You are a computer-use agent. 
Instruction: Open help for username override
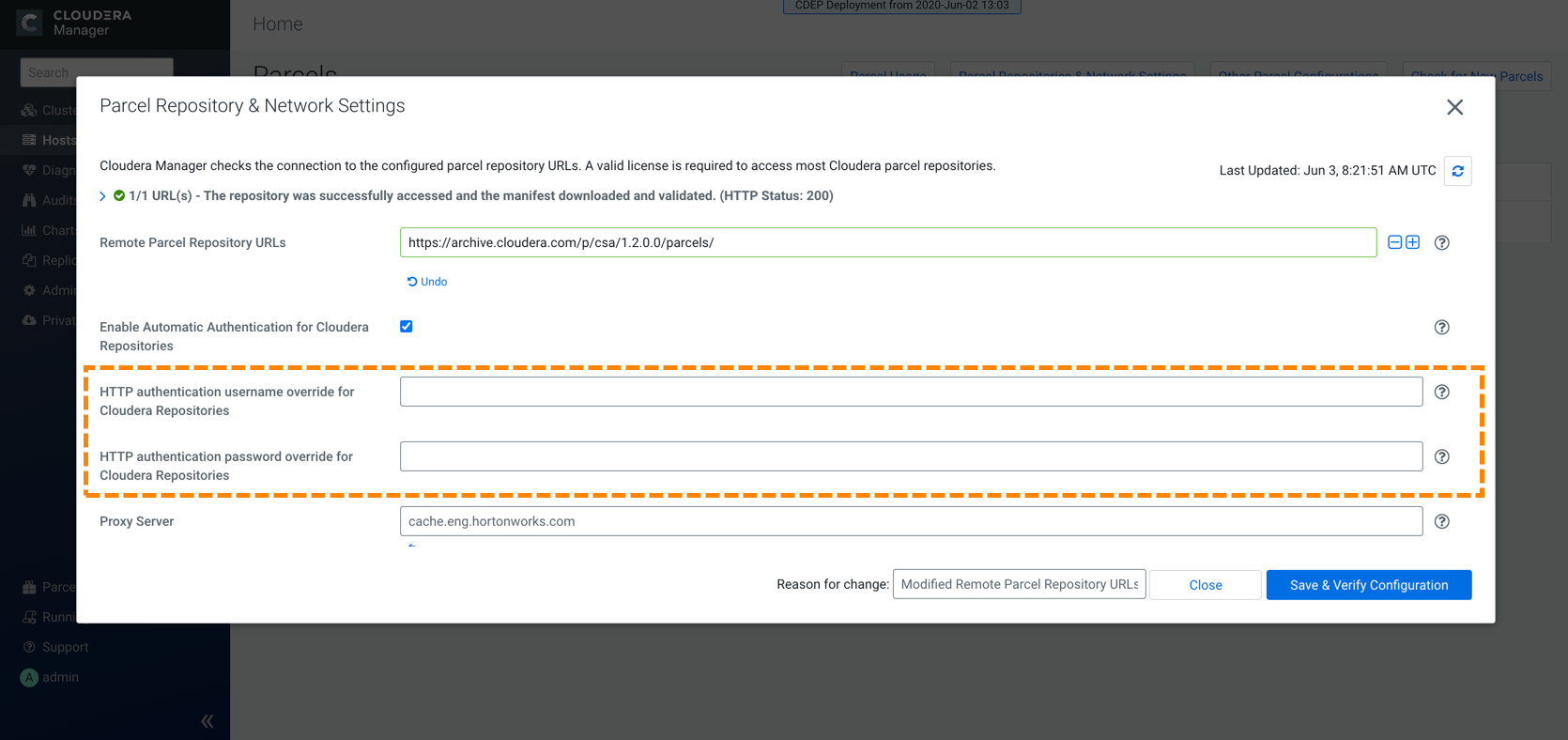1442,393
